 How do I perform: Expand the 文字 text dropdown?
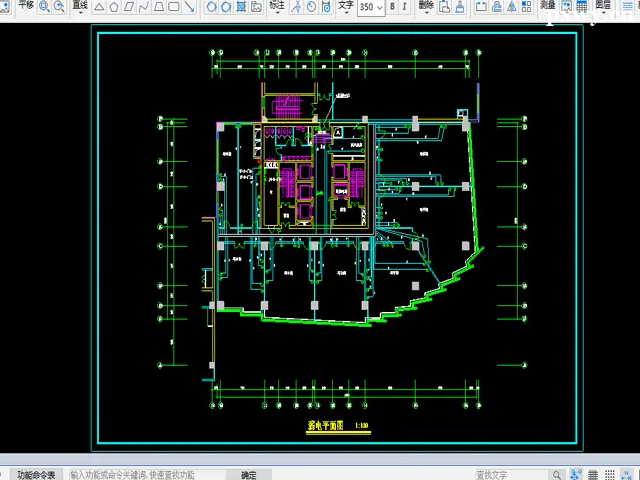tap(346, 5)
